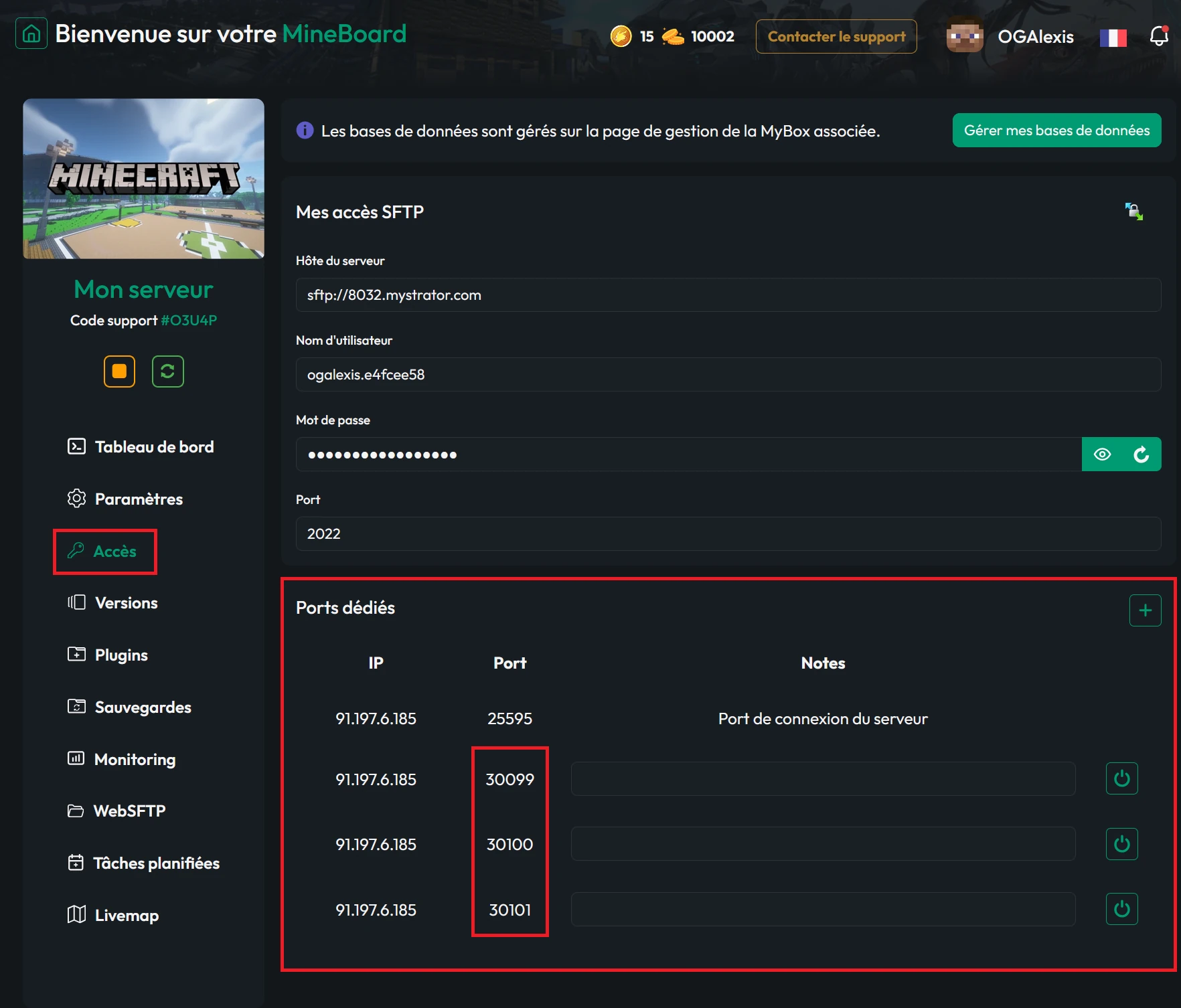The width and height of the screenshot is (1181, 1008).
Task: Add a dedicated port with plus button
Action: [1145, 610]
